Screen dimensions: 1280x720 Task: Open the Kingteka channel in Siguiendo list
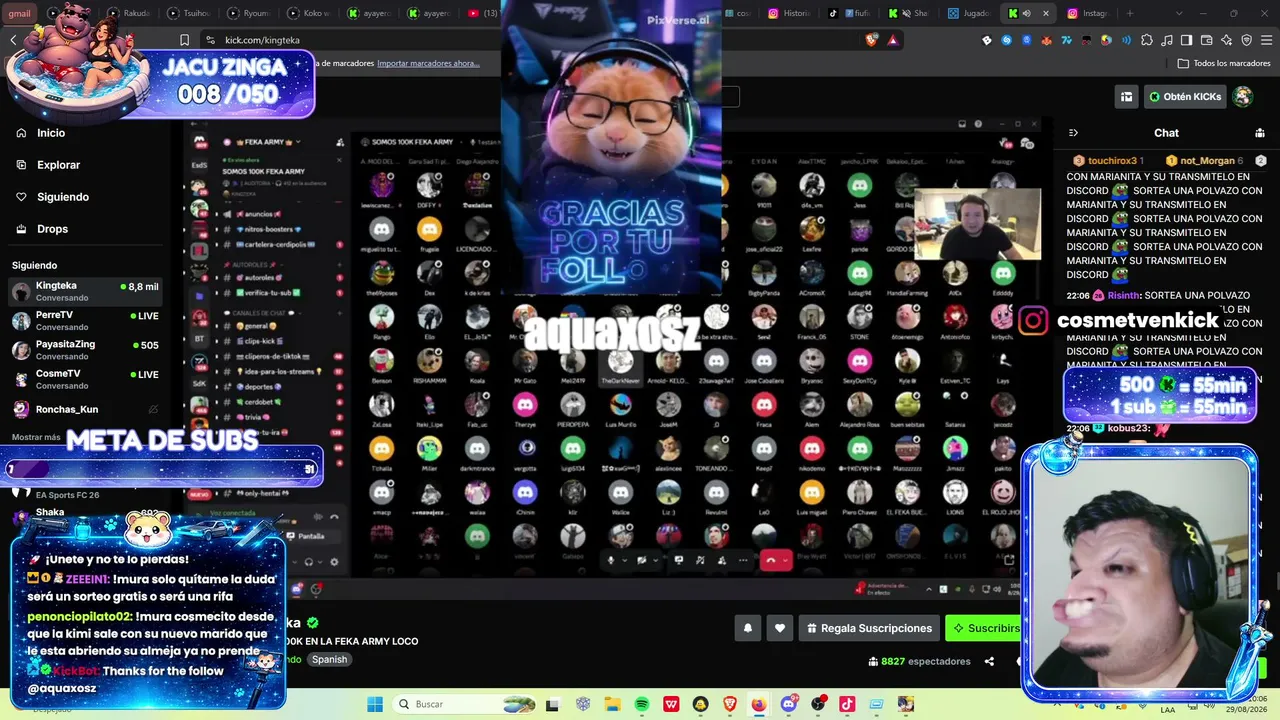coord(85,291)
